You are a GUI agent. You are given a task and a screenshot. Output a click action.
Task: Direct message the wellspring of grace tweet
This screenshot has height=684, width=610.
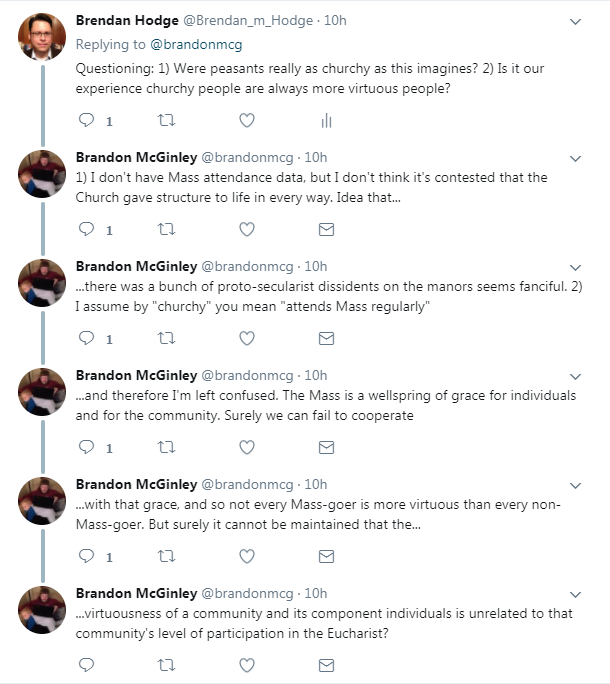click(325, 446)
